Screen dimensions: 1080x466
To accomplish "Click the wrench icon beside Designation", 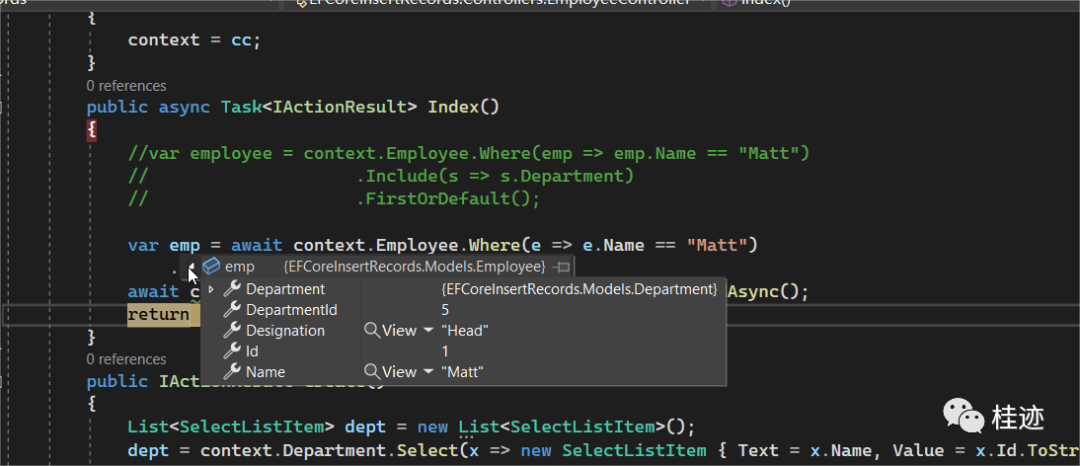I will [x=233, y=331].
